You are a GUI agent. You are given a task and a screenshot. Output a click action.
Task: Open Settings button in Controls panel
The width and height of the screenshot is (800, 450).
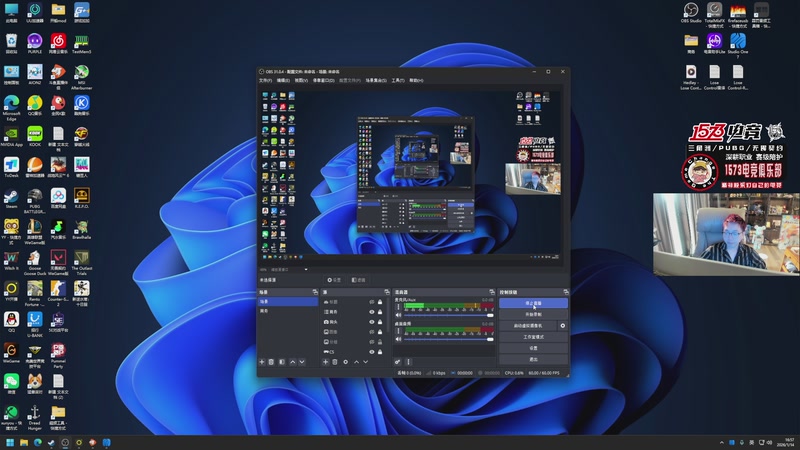(533, 348)
